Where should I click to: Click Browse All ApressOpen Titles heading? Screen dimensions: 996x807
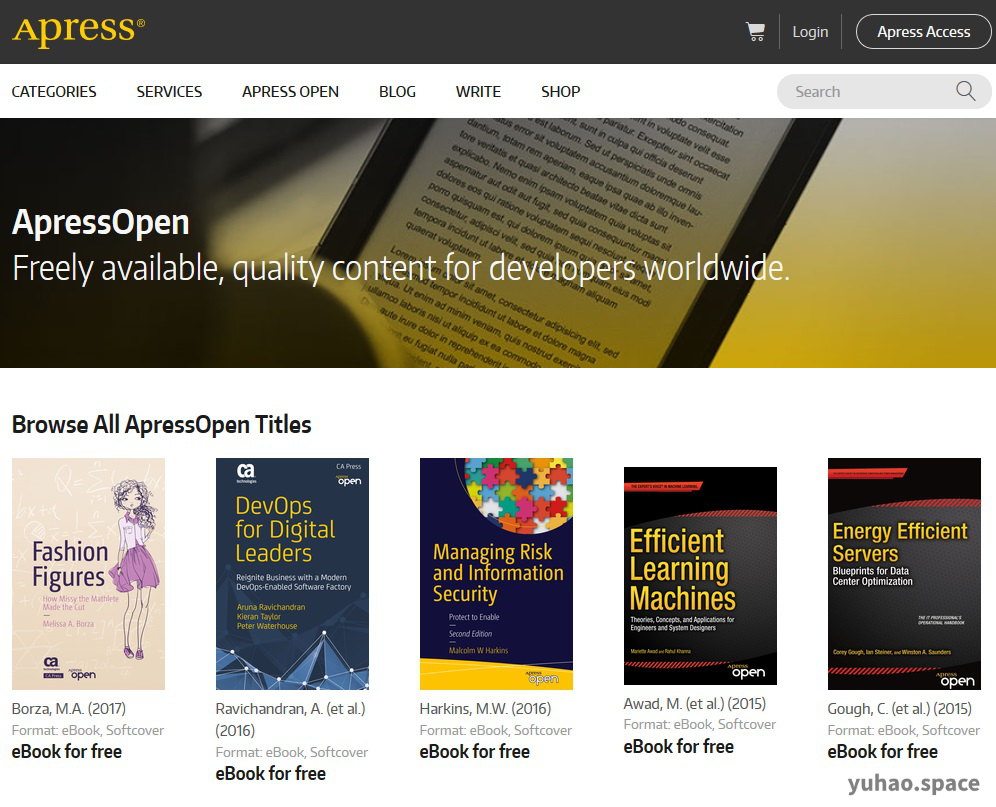tap(161, 424)
